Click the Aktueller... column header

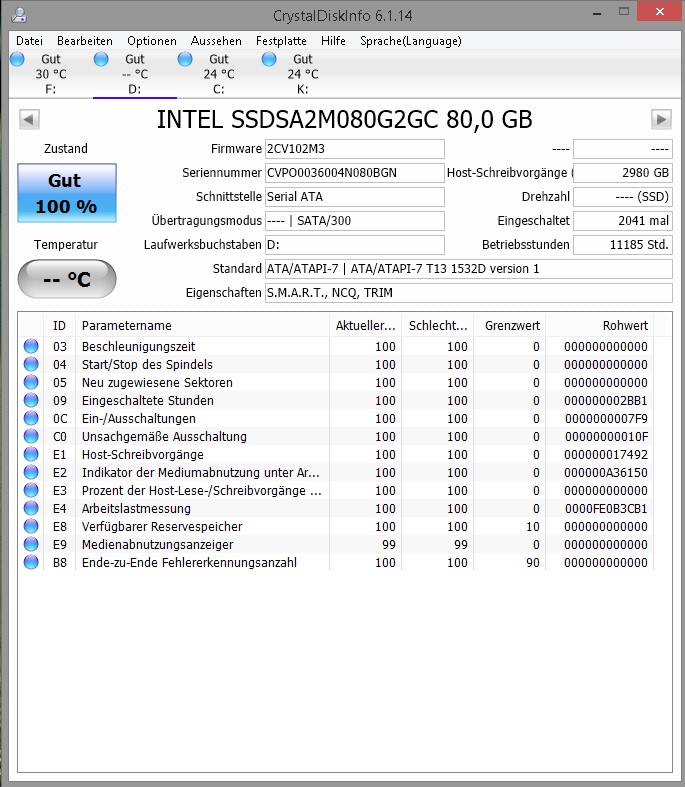tap(365, 326)
